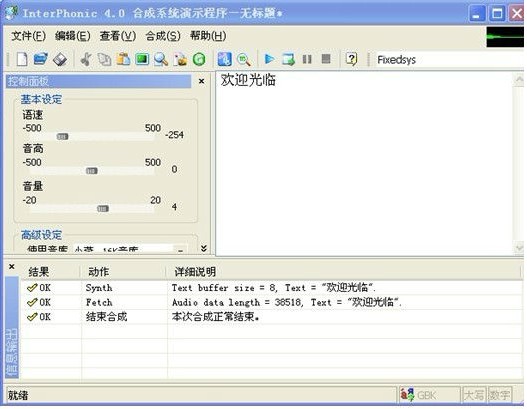
Task: Click the 数字 num lock status indicator
Action: (499, 395)
